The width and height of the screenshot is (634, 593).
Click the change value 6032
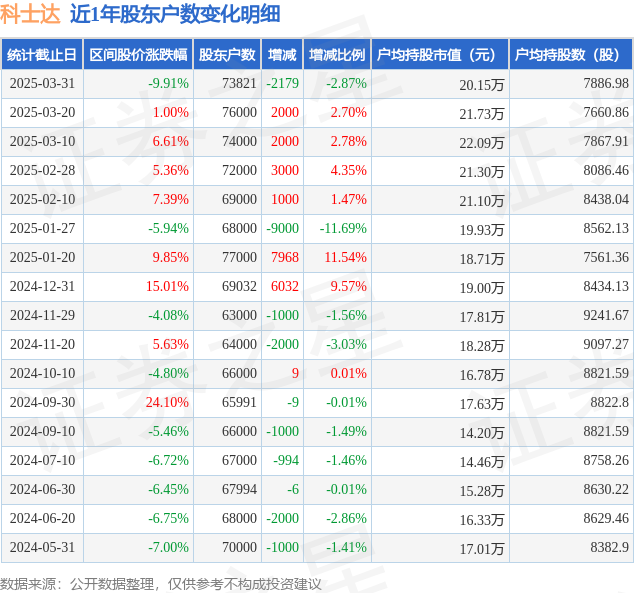285,286
